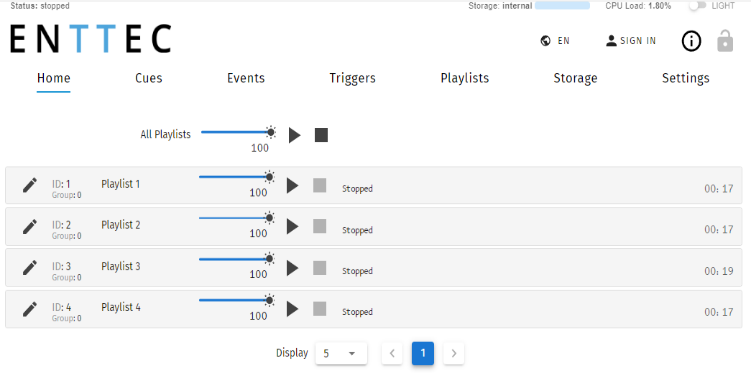The height and width of the screenshot is (388, 751).
Task: Stop Playlist 4
Action: pos(319,309)
